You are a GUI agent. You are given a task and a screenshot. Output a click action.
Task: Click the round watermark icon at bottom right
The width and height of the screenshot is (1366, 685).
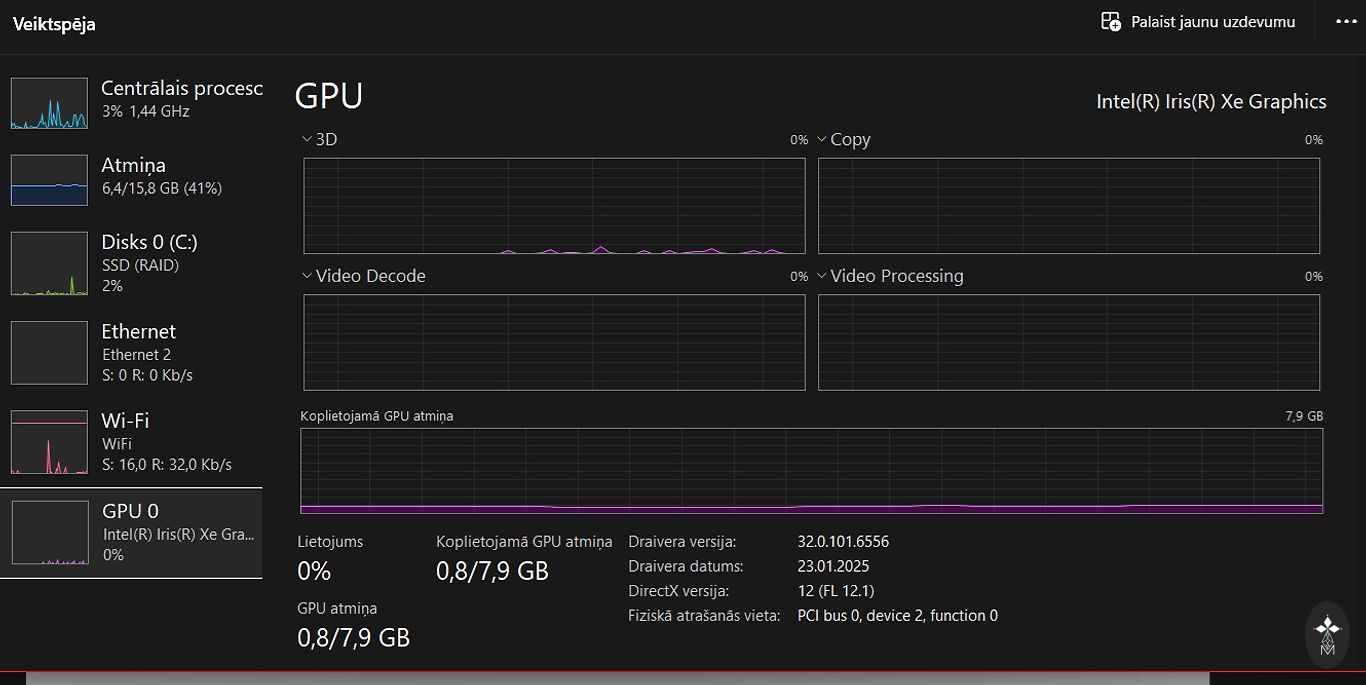(1327, 635)
